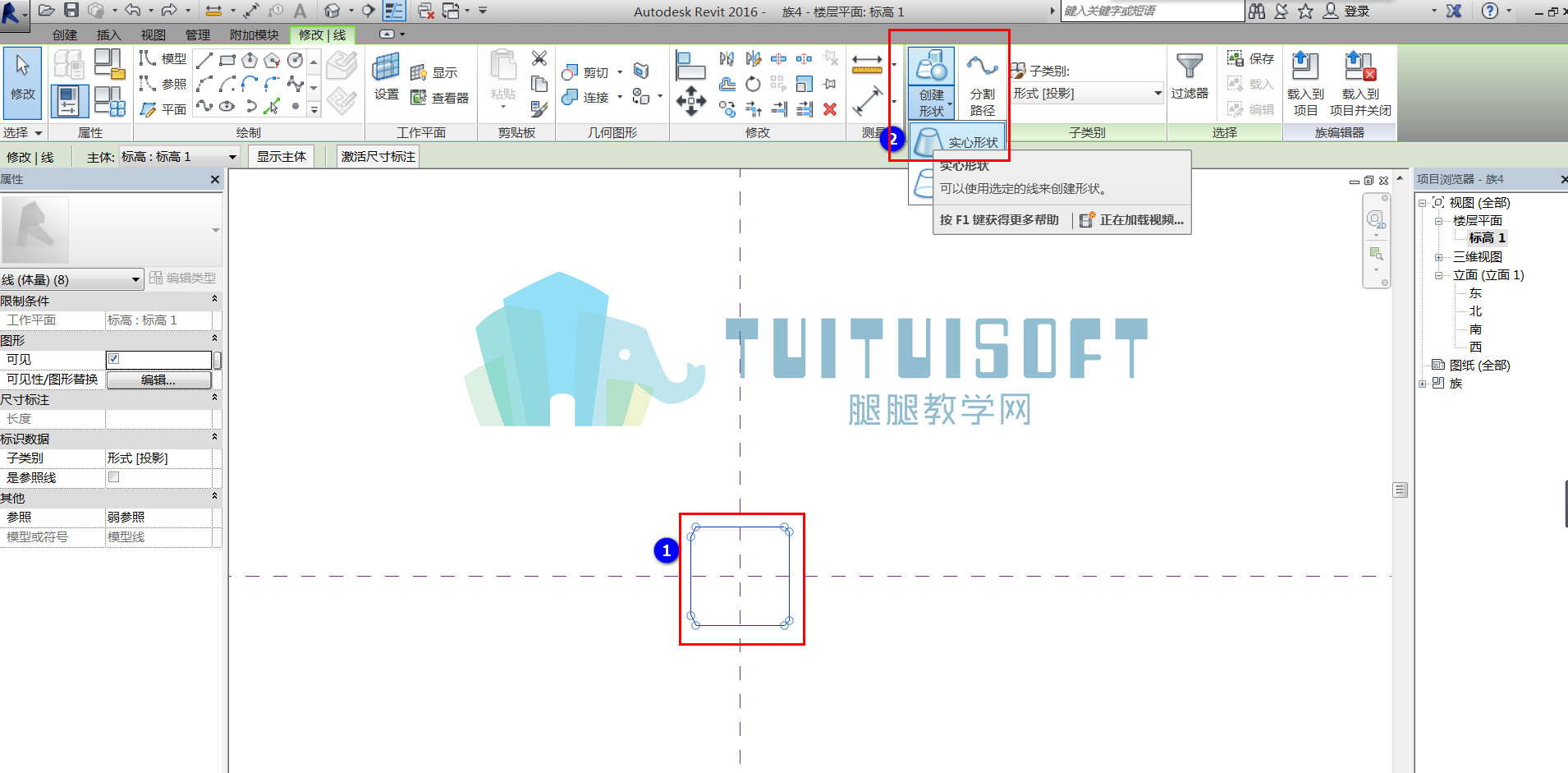The width and height of the screenshot is (1568, 773).
Task: Click the Undo arrow in quick access toolbar
Action: [x=132, y=11]
